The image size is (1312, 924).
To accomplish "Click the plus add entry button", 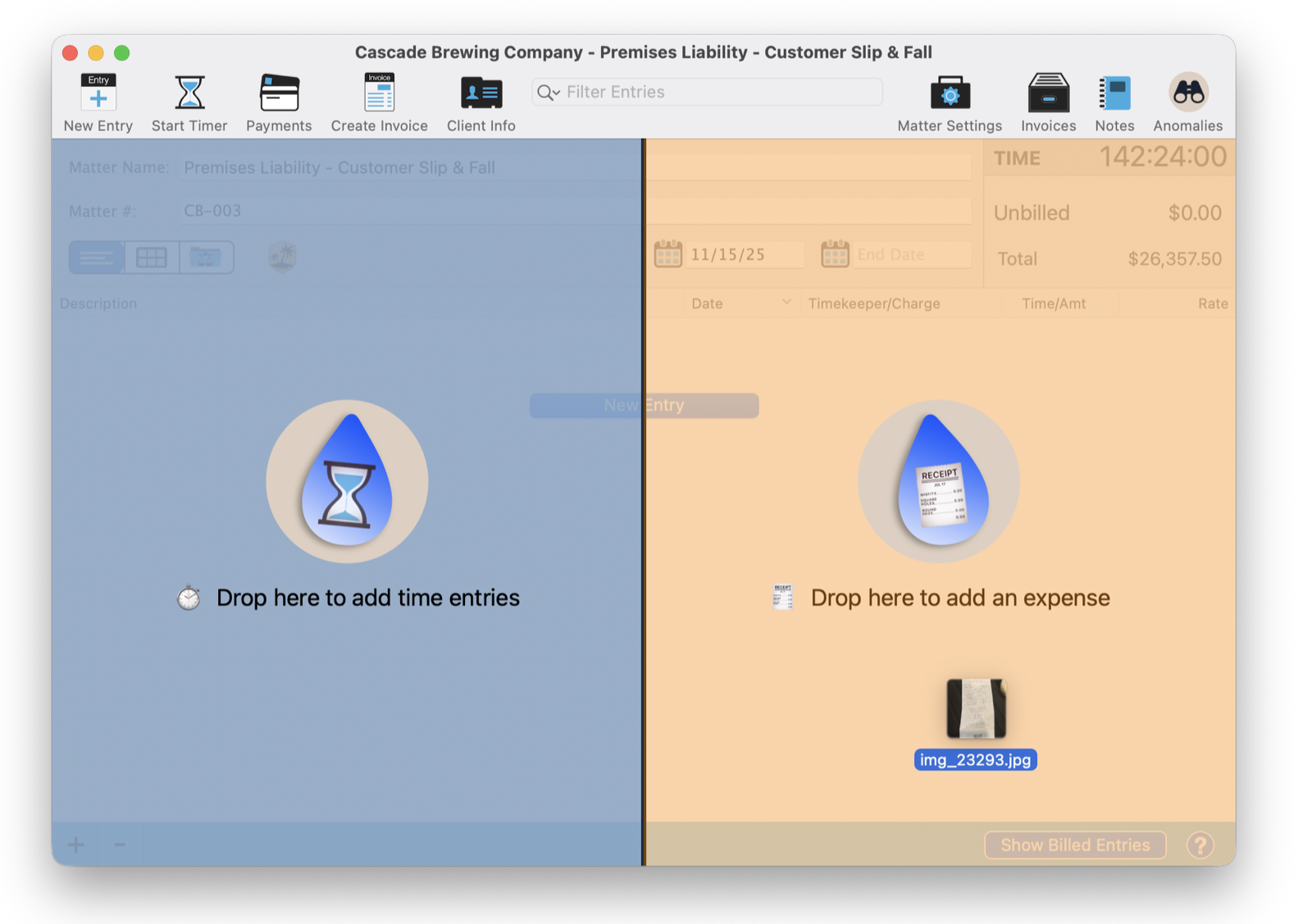I will click(75, 844).
